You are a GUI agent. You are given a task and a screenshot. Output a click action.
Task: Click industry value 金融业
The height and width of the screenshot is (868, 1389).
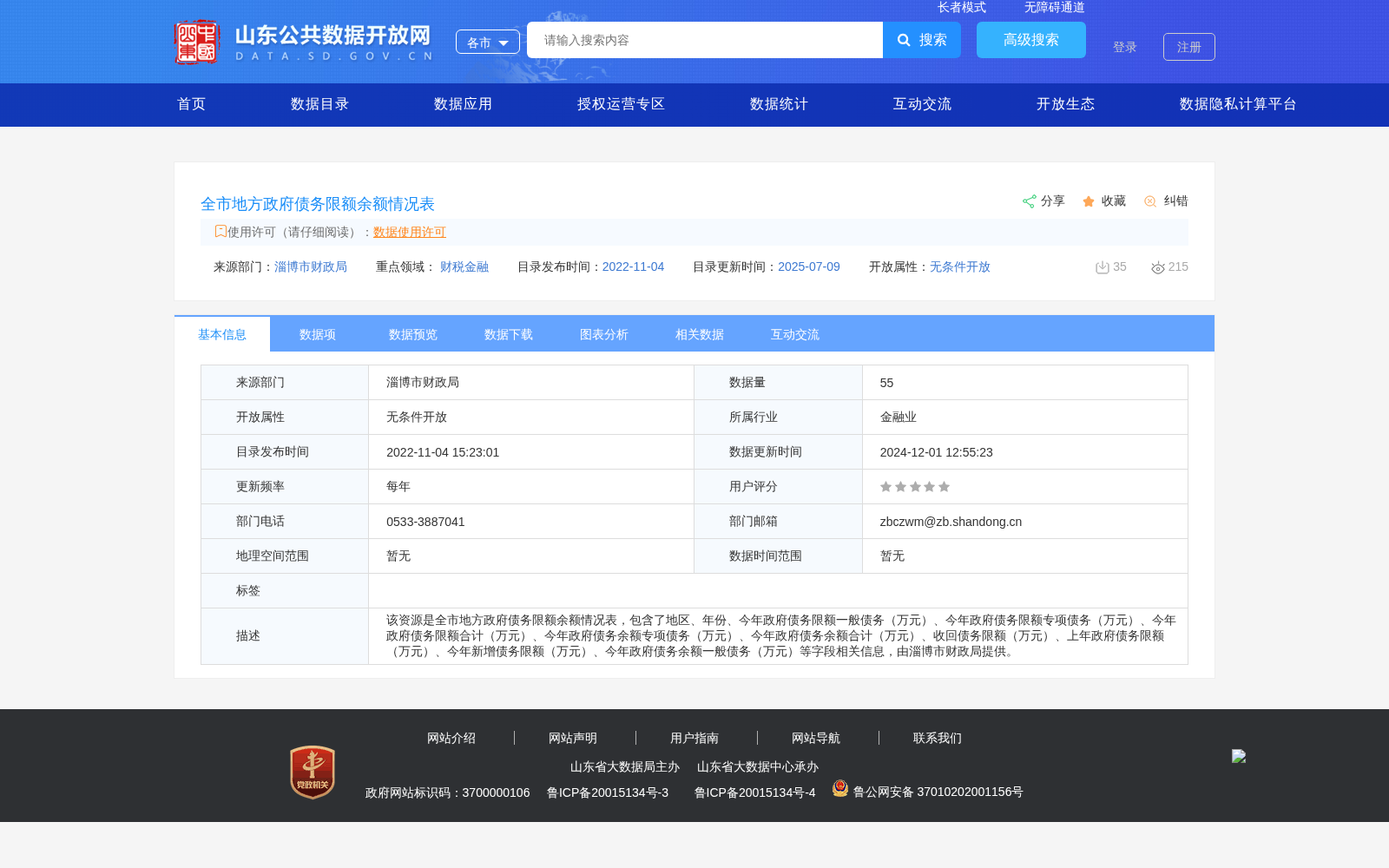click(x=899, y=417)
